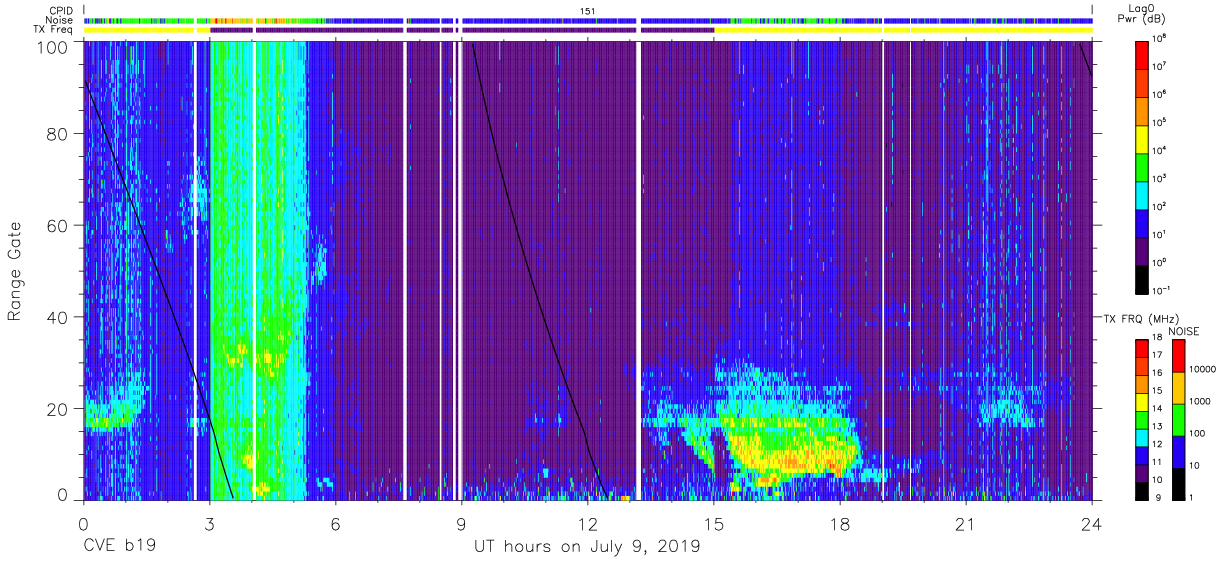The image size is (1228, 567).
Task: Click the y-axis tick label 20
Action: (58, 409)
